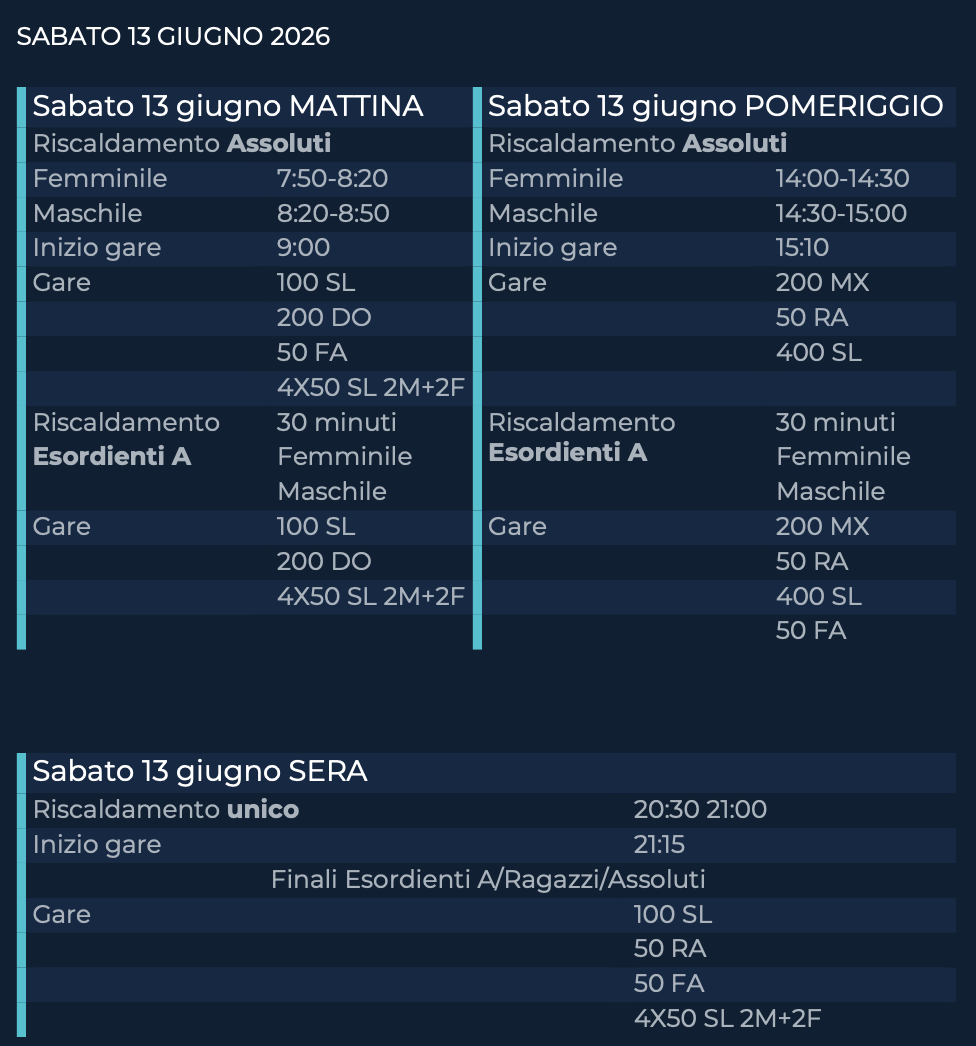Select the 21:15 evening start time
Image resolution: width=976 pixels, height=1046 pixels.
pyautogui.click(x=659, y=845)
